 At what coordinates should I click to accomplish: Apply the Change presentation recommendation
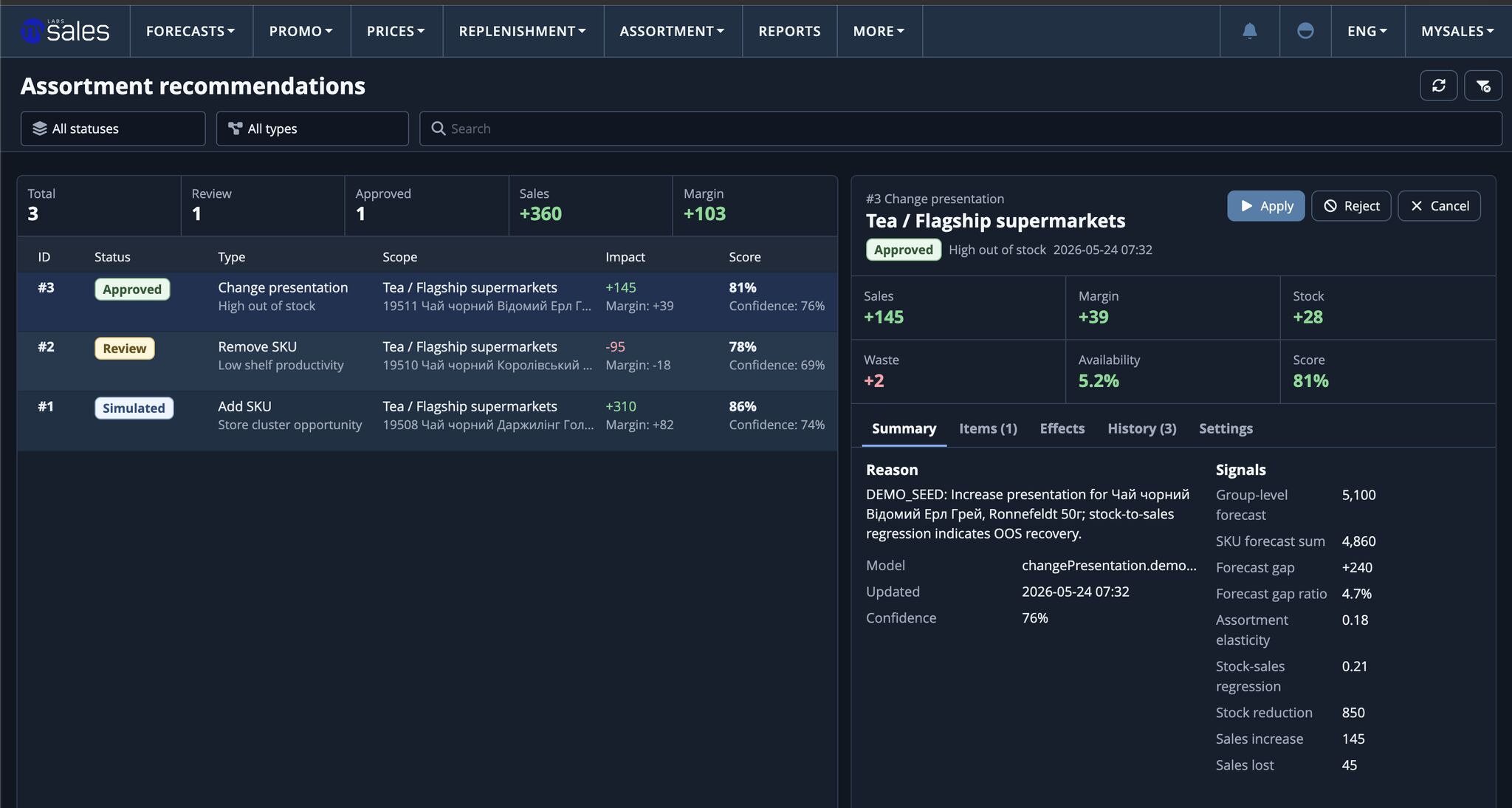(x=1265, y=206)
